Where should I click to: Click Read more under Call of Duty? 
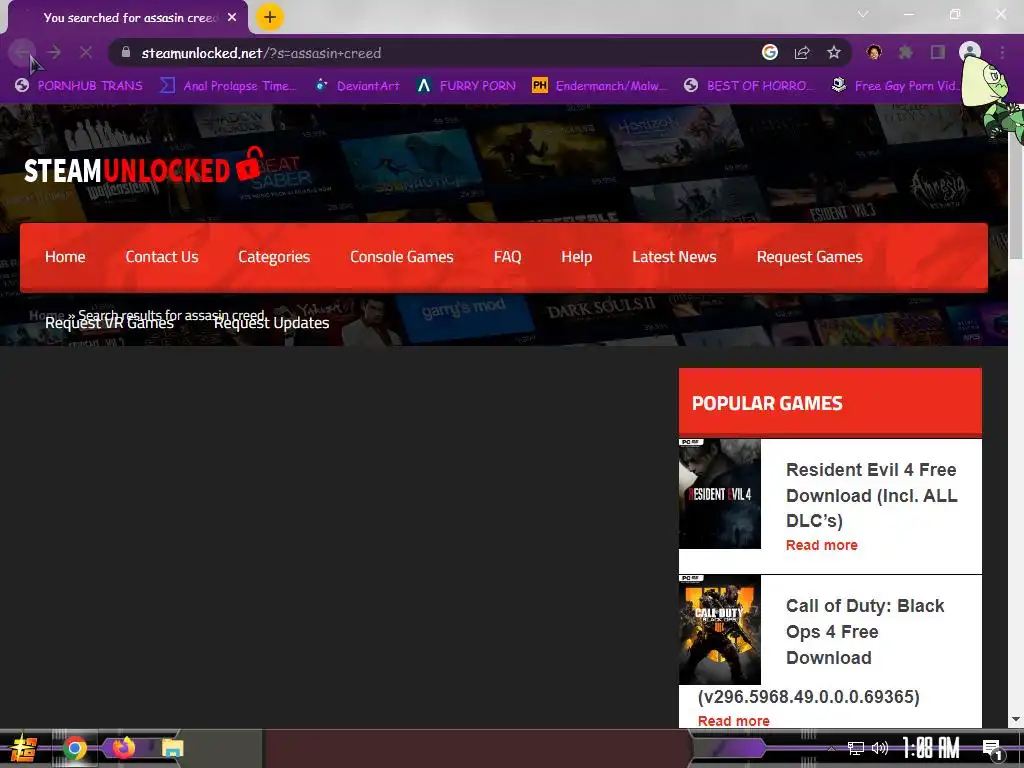tap(733, 721)
